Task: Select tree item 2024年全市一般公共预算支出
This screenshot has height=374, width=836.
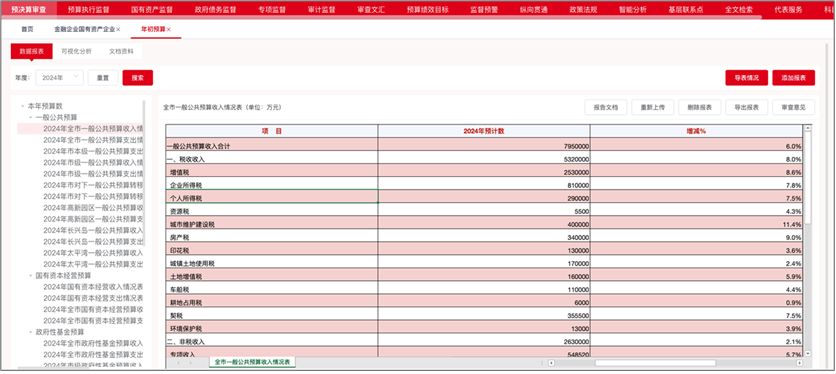Action: point(93,140)
